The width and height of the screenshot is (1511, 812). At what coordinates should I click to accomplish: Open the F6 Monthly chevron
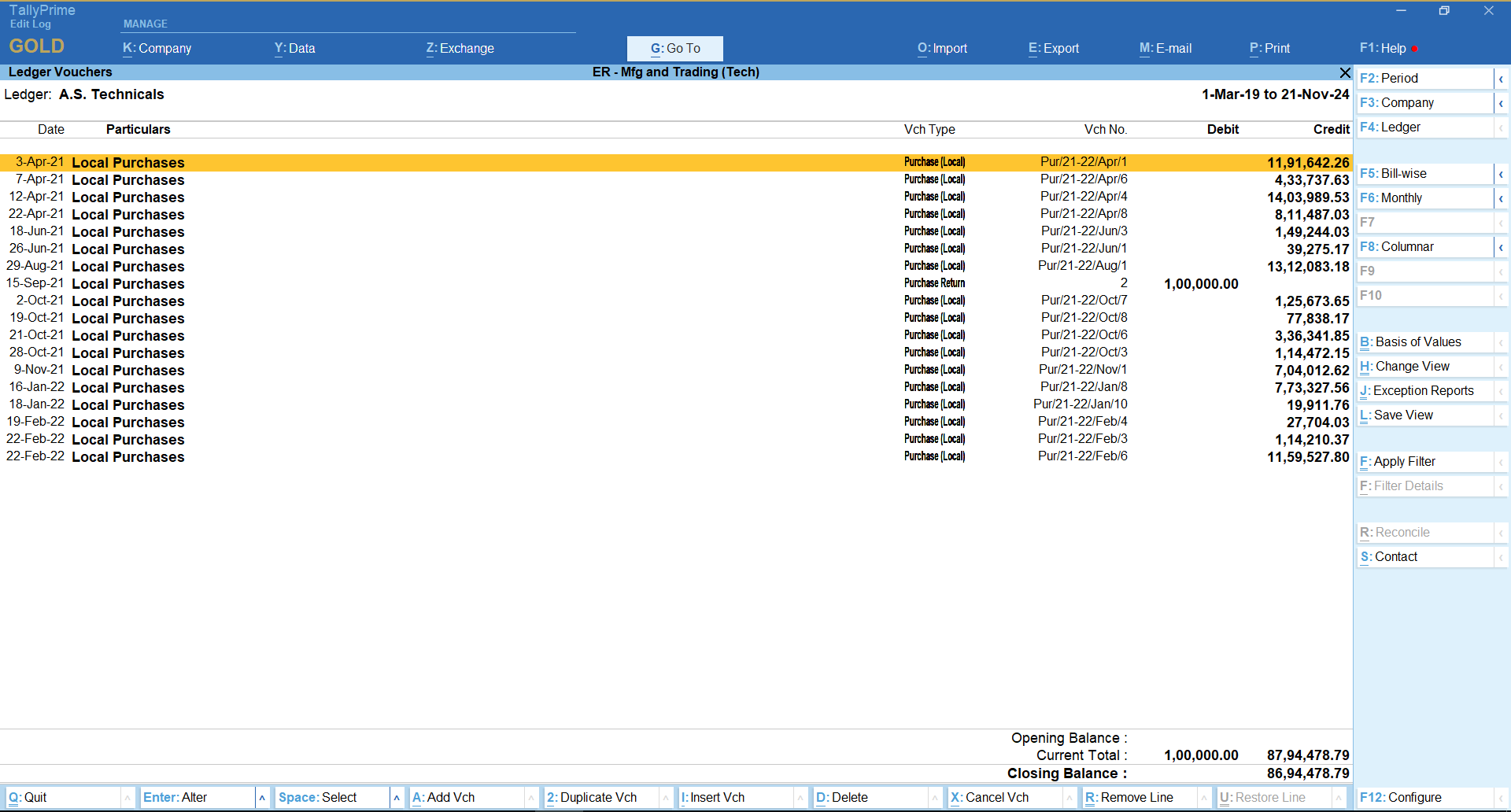[1501, 198]
